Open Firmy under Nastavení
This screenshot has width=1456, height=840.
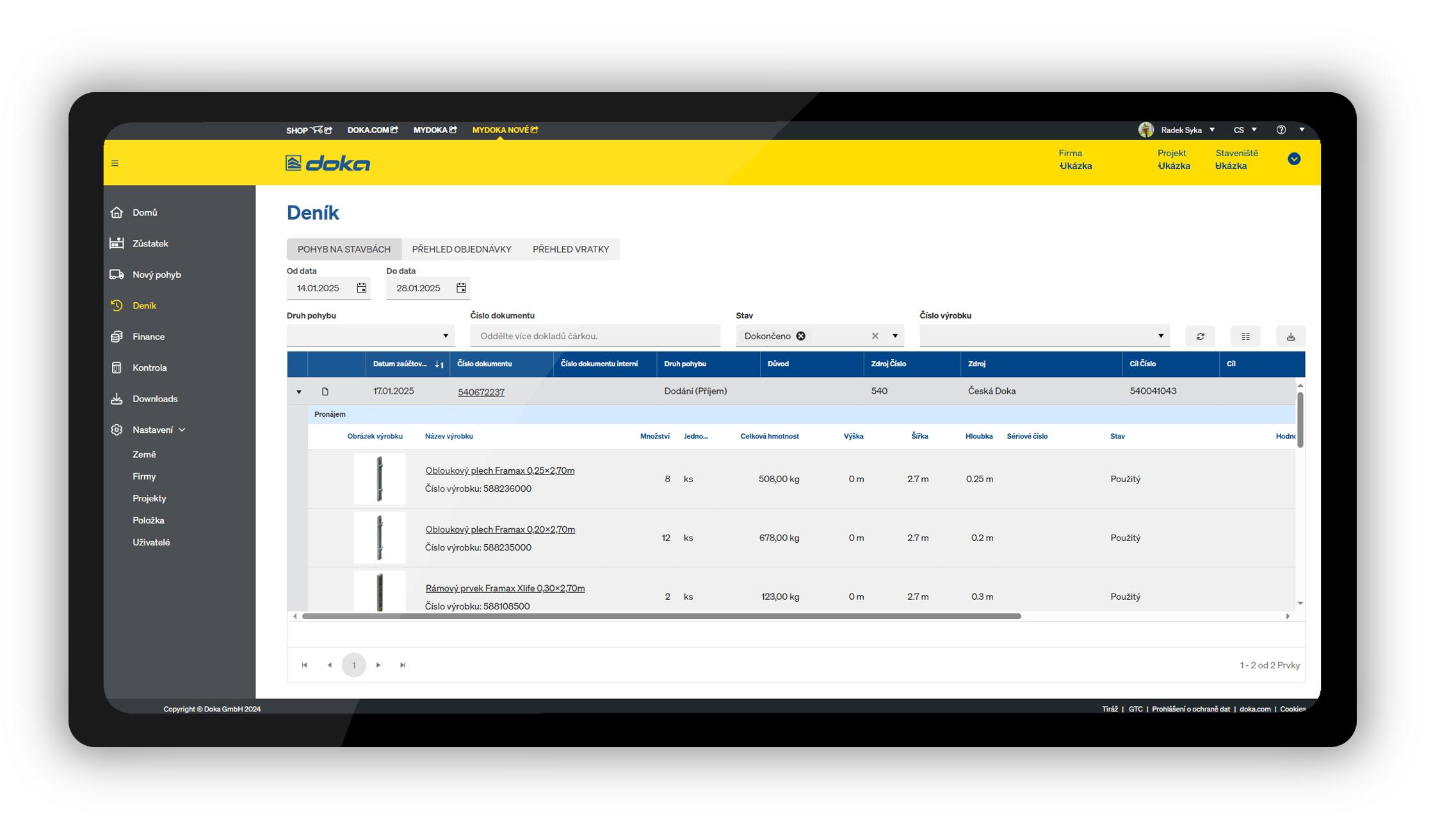point(144,476)
